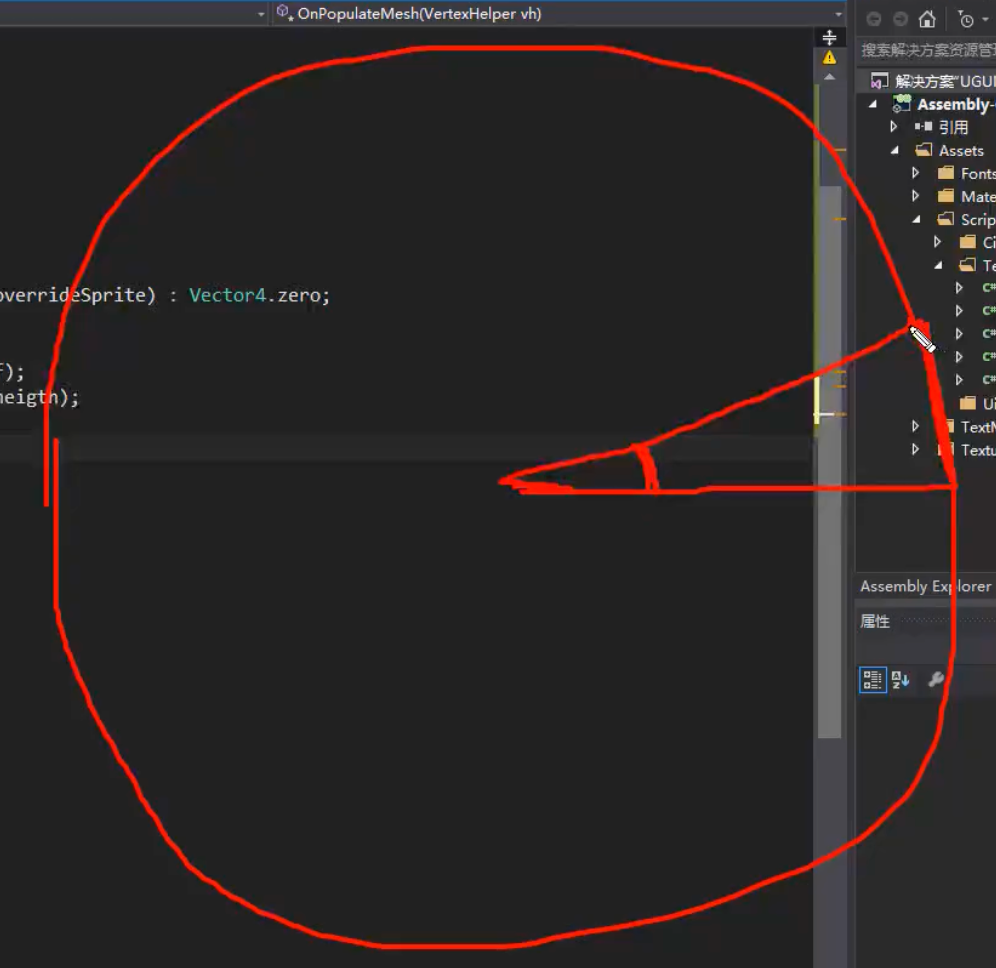996x968 pixels.
Task: Click the editor scrollbar up arrow
Action: tap(830, 76)
